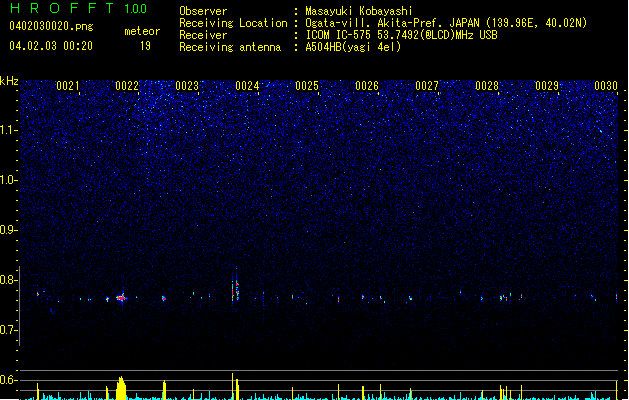The width and height of the screenshot is (629, 400).
Task: Click the ICOM IC-575 53.7492 receiver text
Action: point(401,35)
